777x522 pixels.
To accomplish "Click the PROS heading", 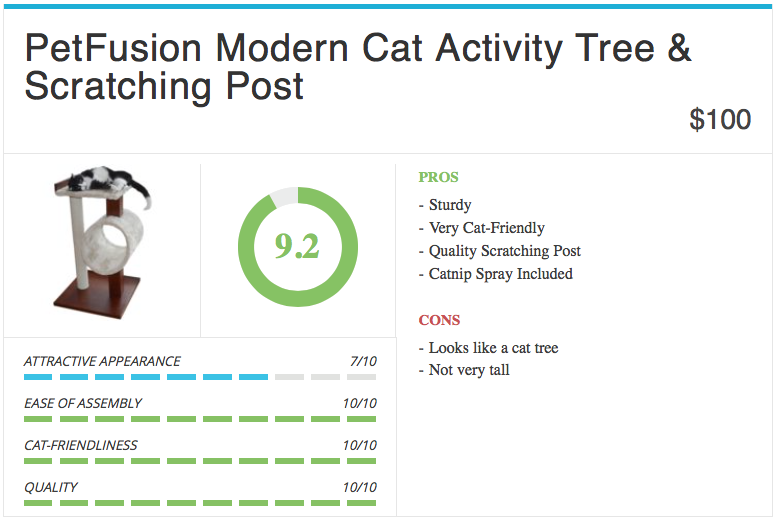I will coord(438,177).
